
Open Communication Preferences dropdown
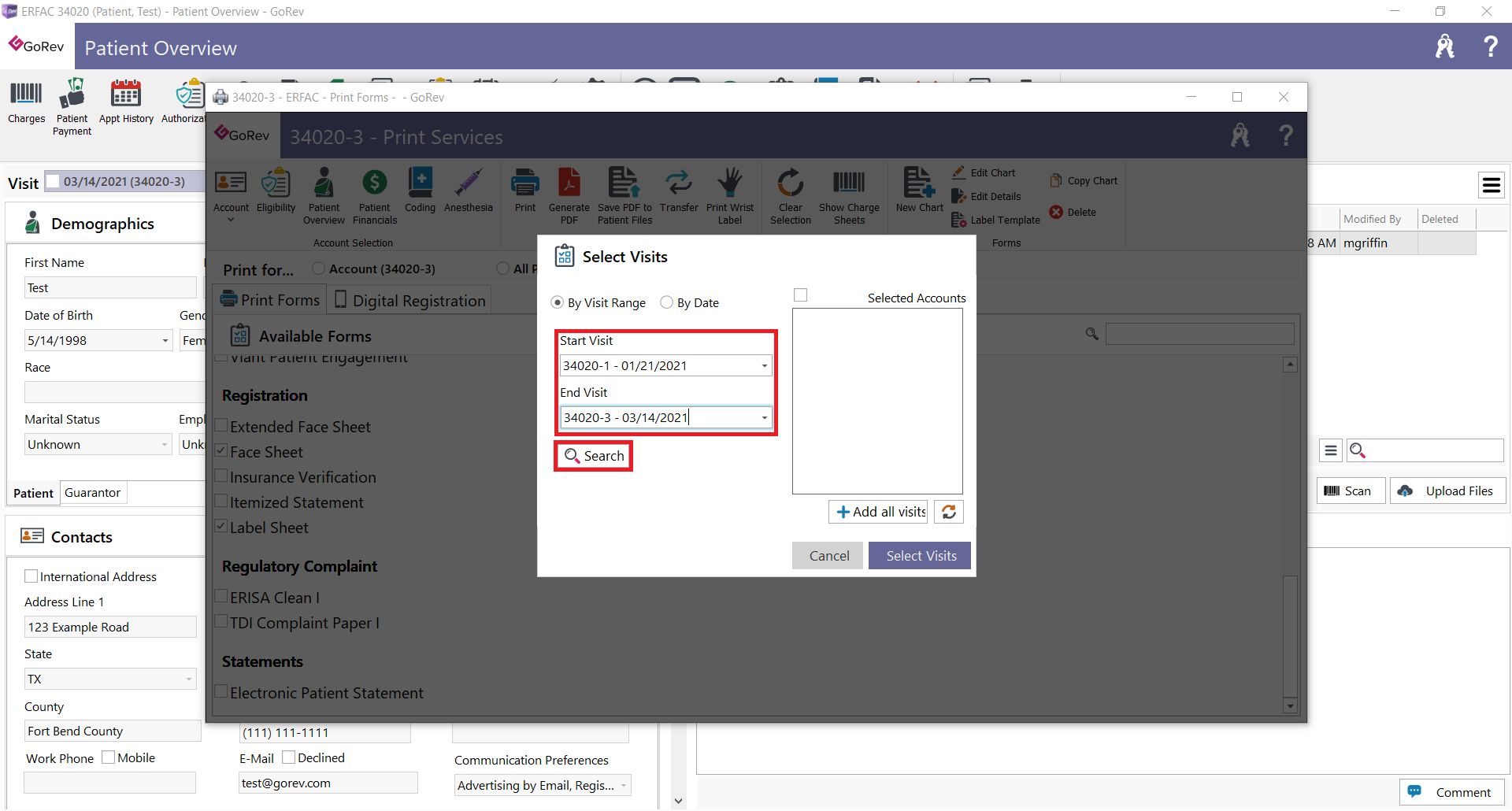pos(624,785)
